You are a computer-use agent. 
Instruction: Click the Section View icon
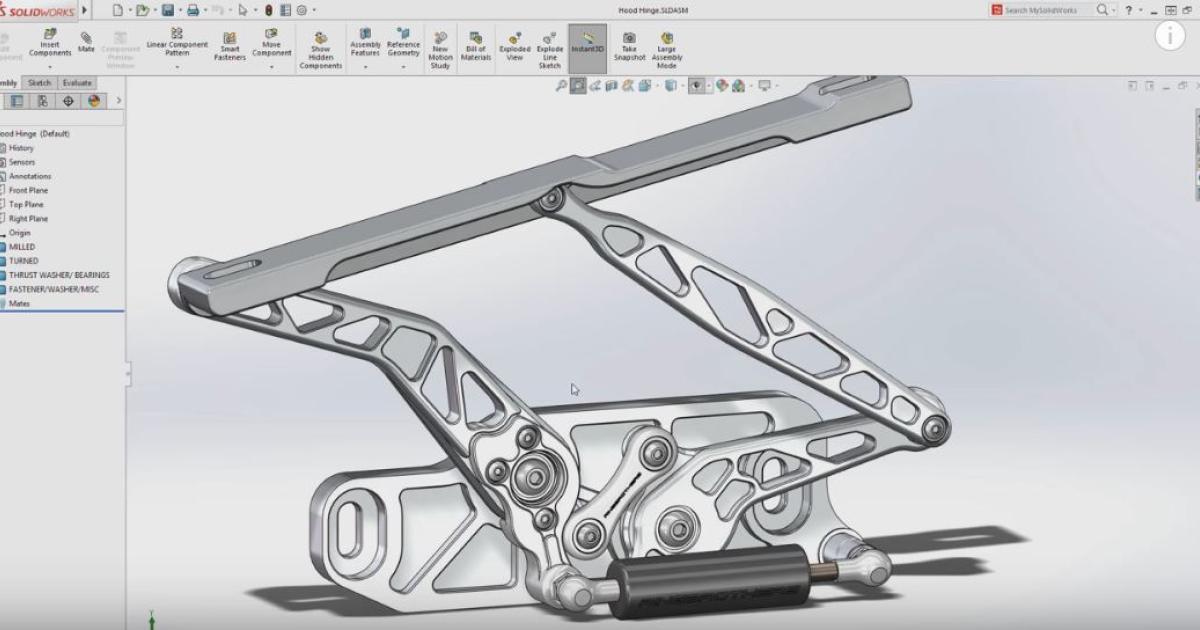[611, 86]
